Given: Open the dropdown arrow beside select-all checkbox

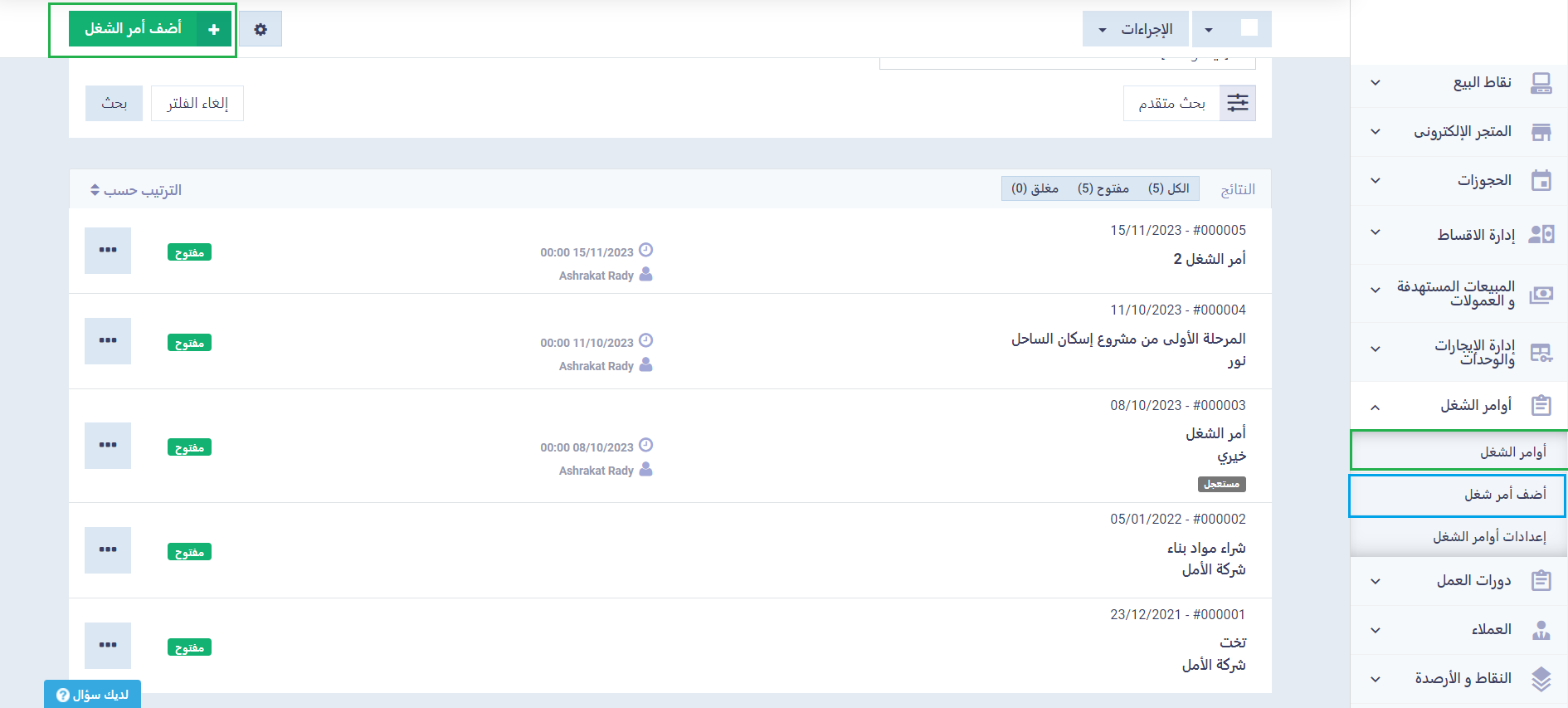Looking at the screenshot, I should tap(1209, 30).
